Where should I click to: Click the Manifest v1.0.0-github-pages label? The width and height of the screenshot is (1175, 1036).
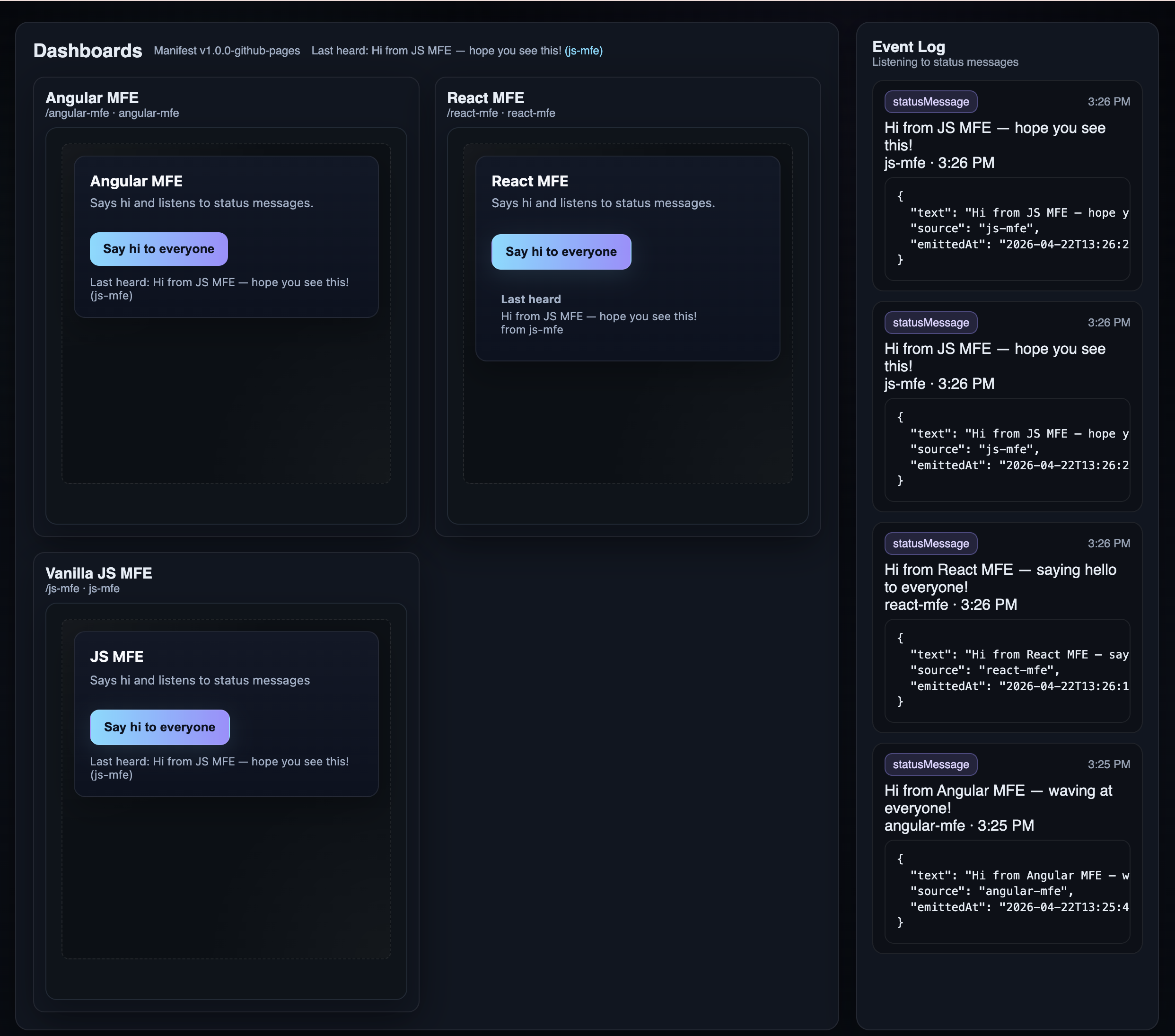(x=227, y=51)
